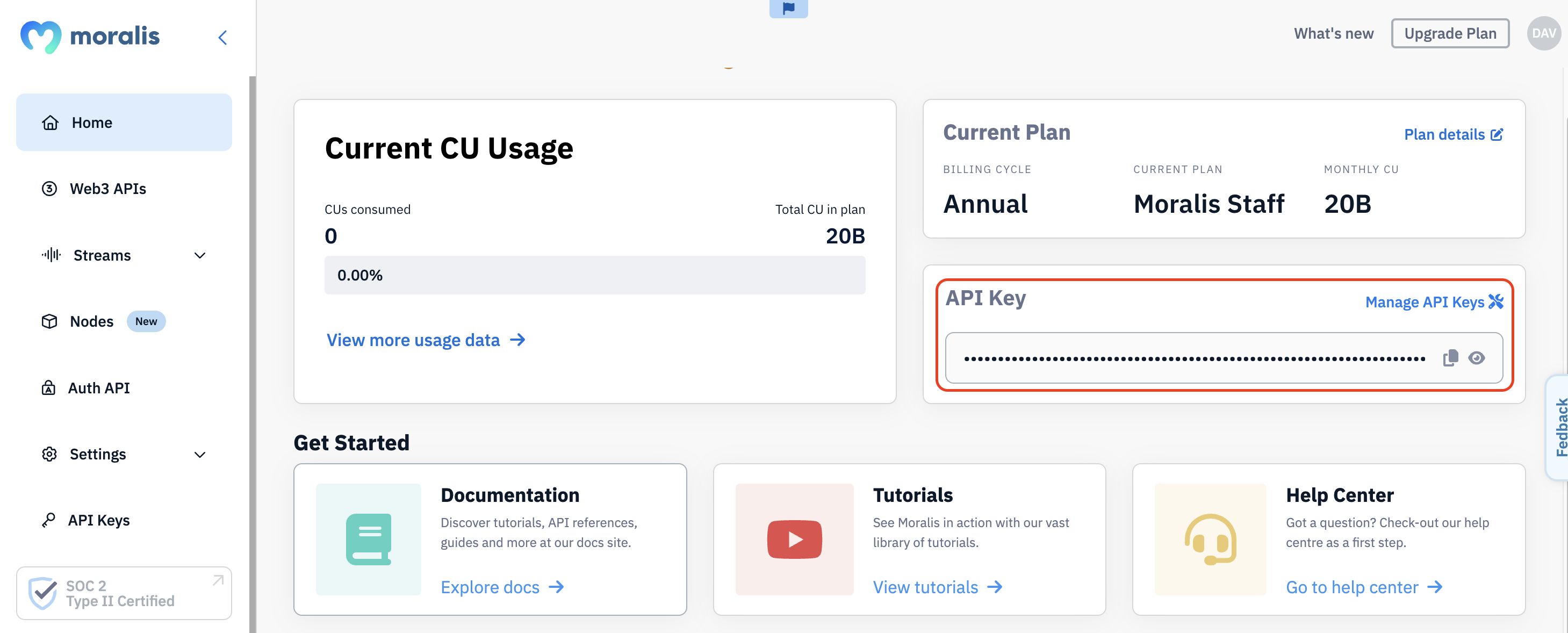Click the arrow after Explore docs

pyautogui.click(x=556, y=587)
